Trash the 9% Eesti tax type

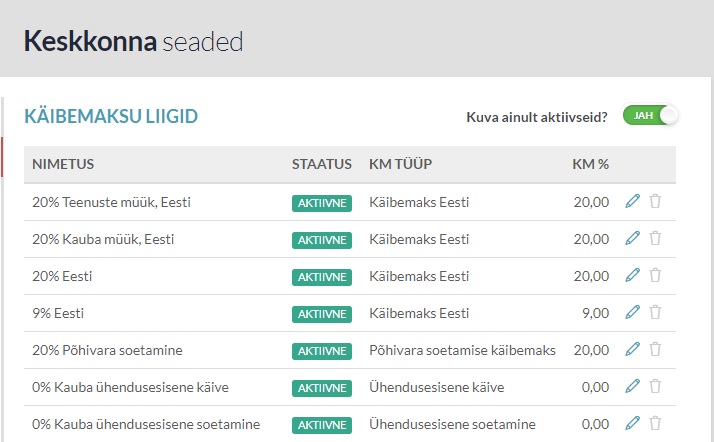(x=655, y=312)
